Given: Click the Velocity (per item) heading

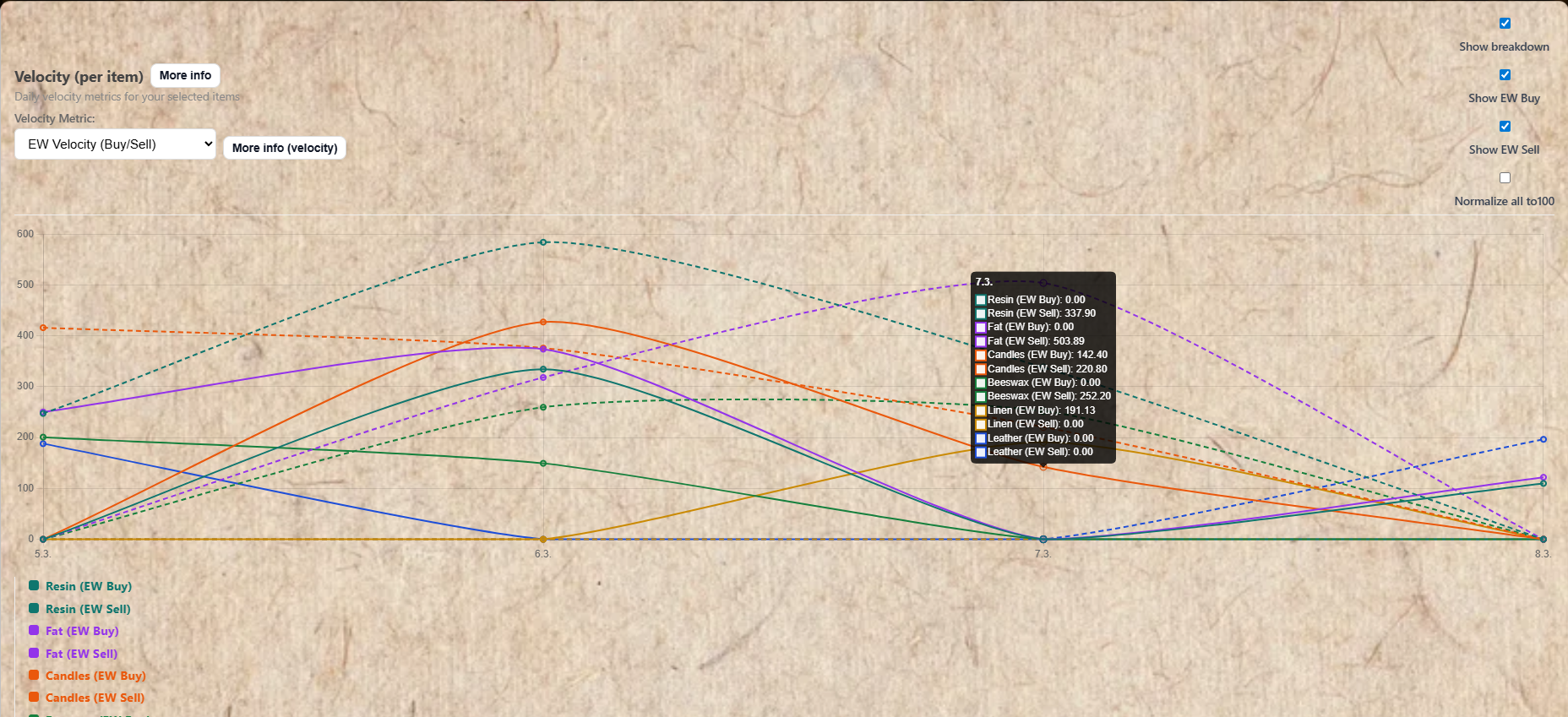Looking at the screenshot, I should click(79, 77).
